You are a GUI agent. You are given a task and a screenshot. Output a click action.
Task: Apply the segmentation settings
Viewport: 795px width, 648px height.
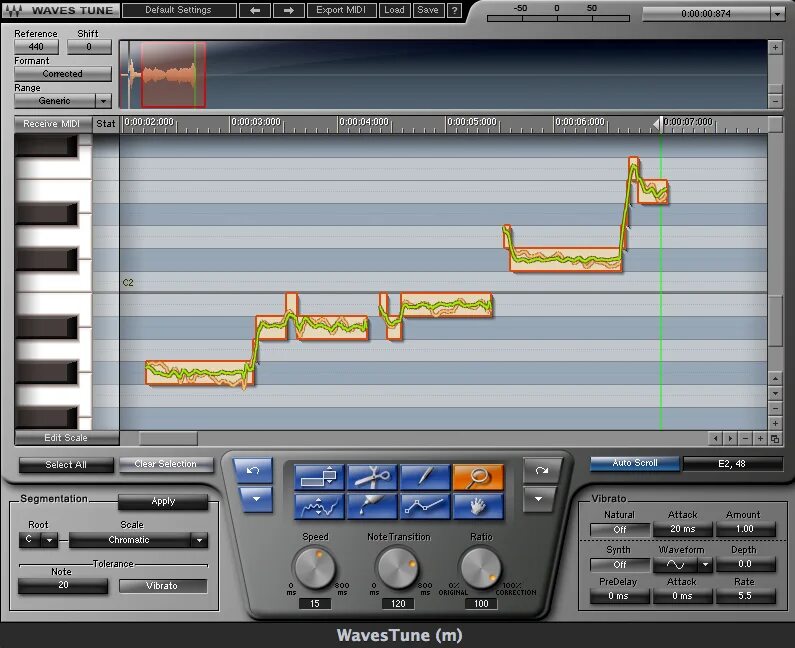click(x=163, y=501)
